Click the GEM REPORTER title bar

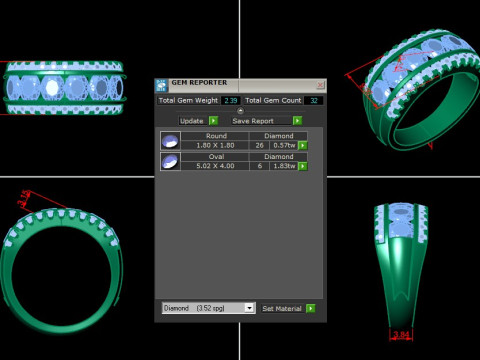241,85
